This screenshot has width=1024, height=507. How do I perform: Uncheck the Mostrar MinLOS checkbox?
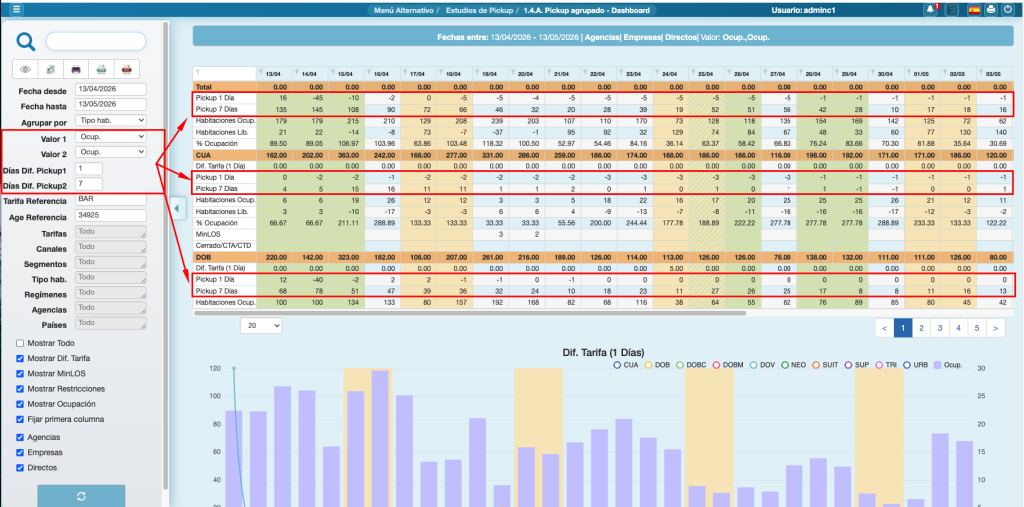click(21, 373)
